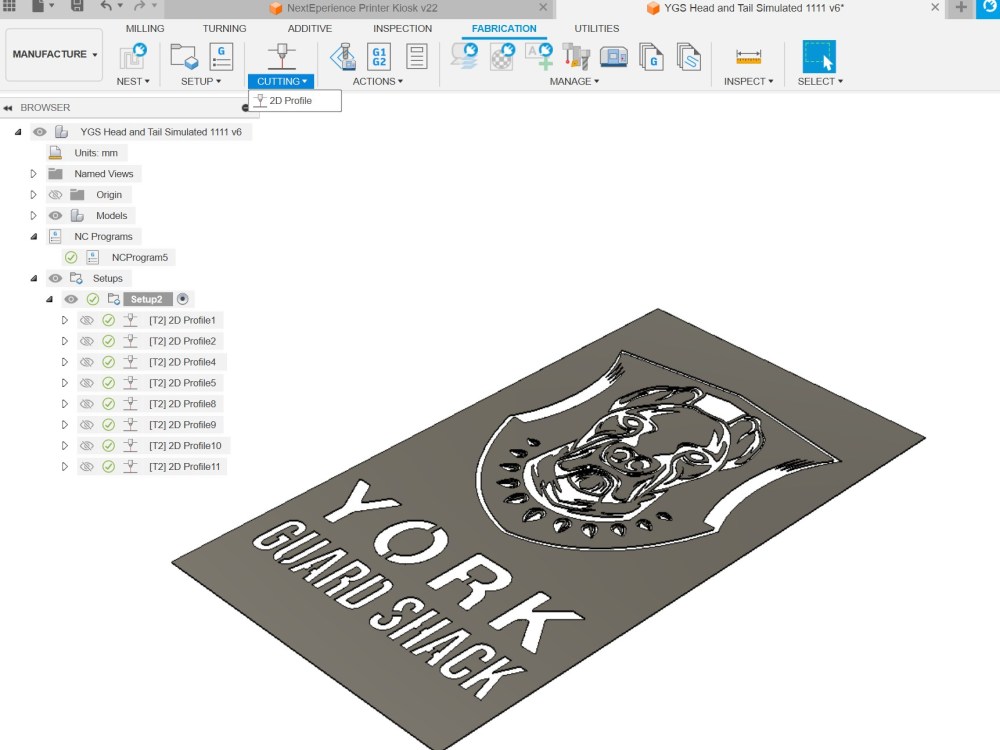Open the NEST dropdown menu
The height and width of the screenshot is (750, 1000).
coord(133,82)
